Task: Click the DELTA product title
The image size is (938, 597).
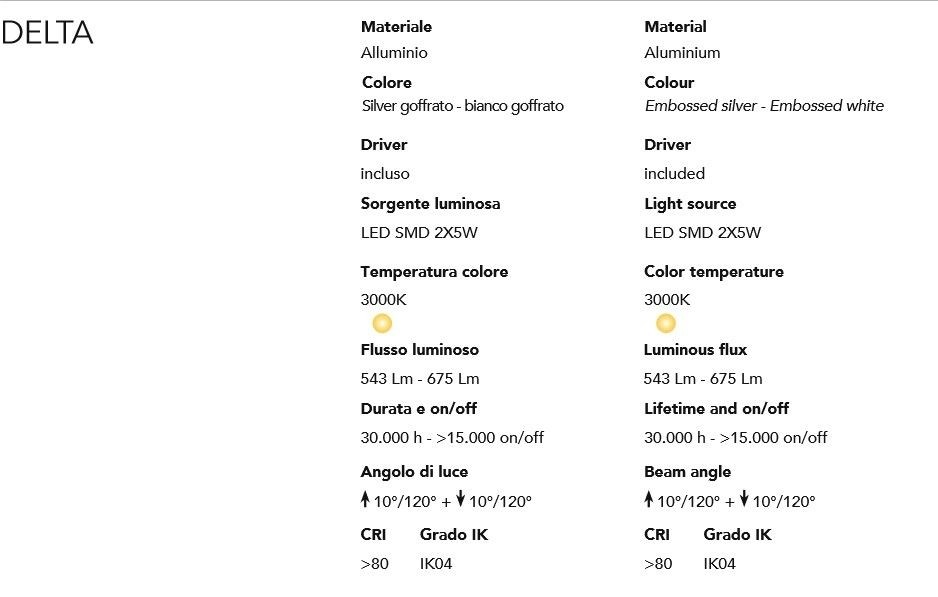Action: click(x=48, y=33)
